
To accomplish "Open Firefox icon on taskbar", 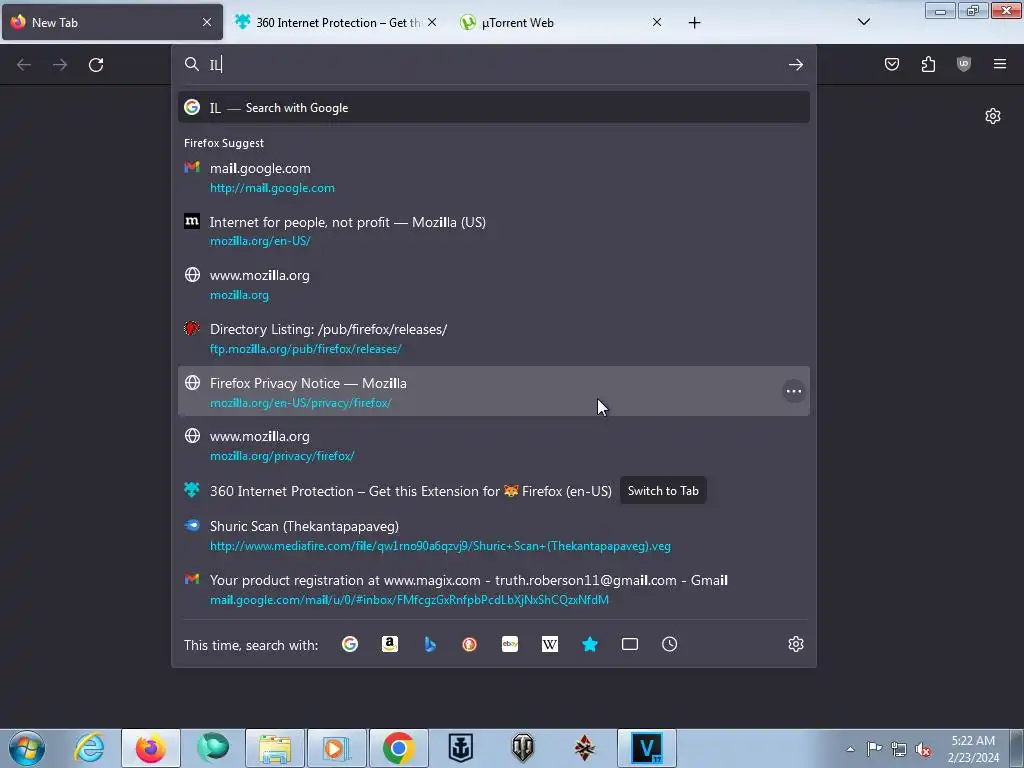I will pyautogui.click(x=151, y=748).
